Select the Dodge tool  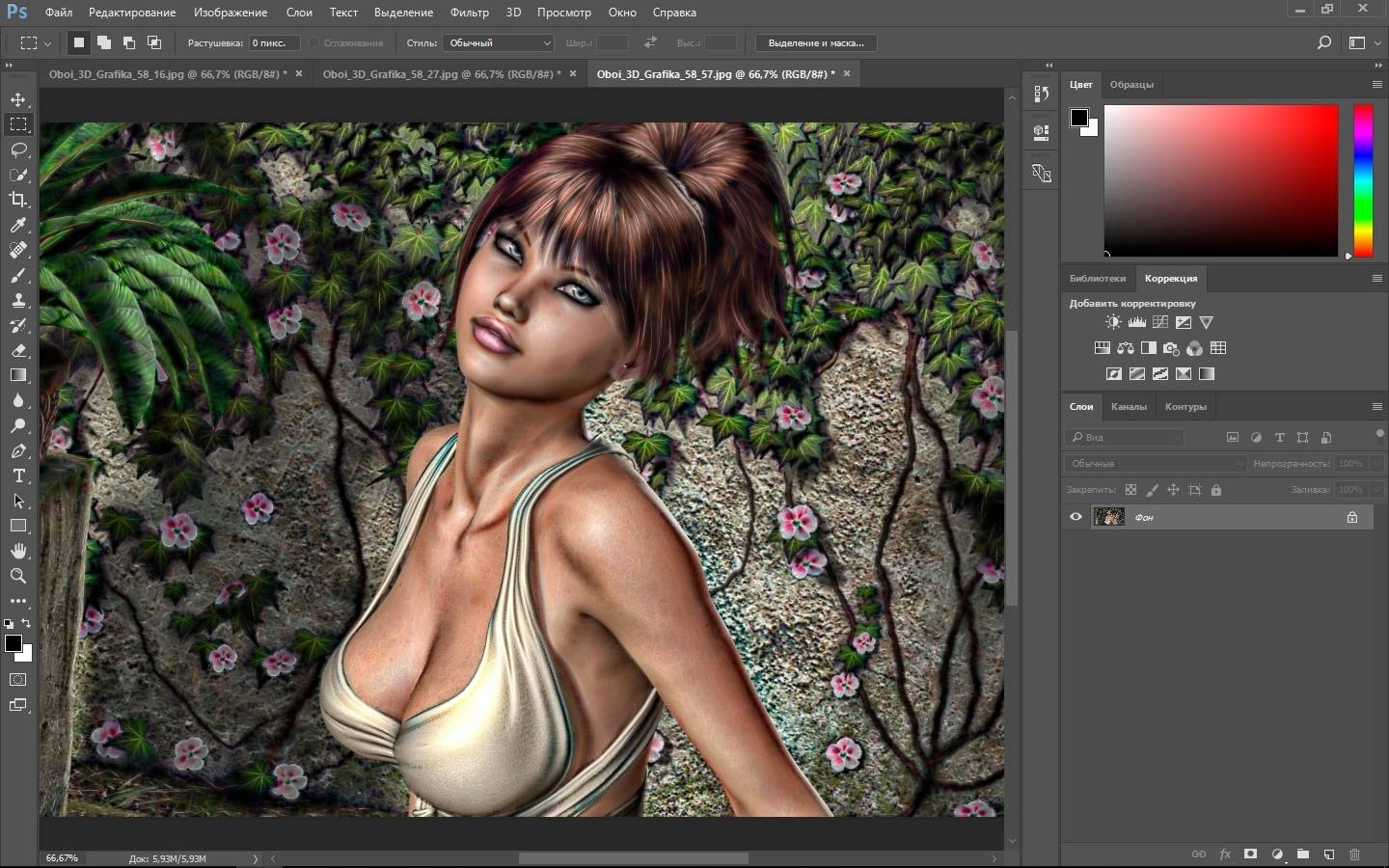click(x=18, y=425)
